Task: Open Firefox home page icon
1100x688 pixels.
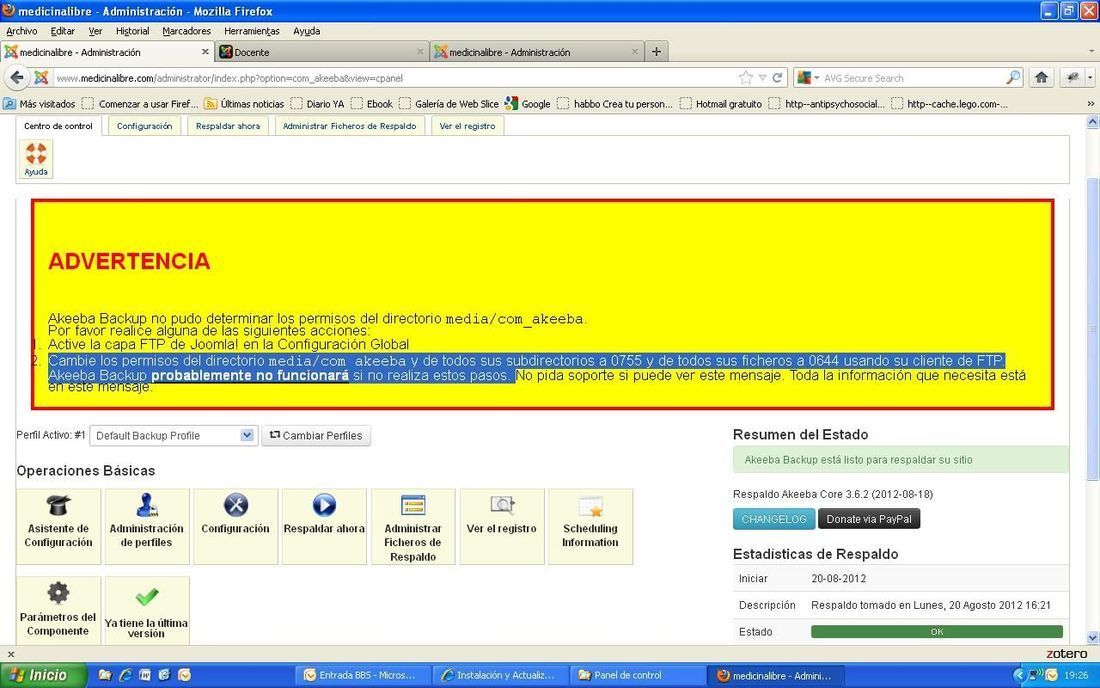Action: 1041,78
